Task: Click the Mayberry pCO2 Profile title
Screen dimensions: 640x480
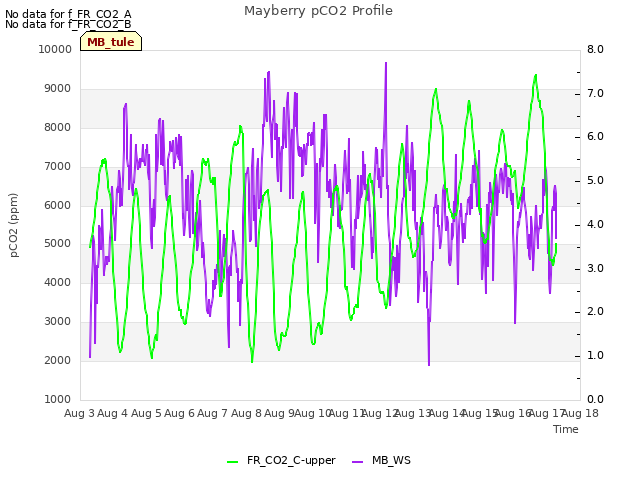Action: [318, 11]
